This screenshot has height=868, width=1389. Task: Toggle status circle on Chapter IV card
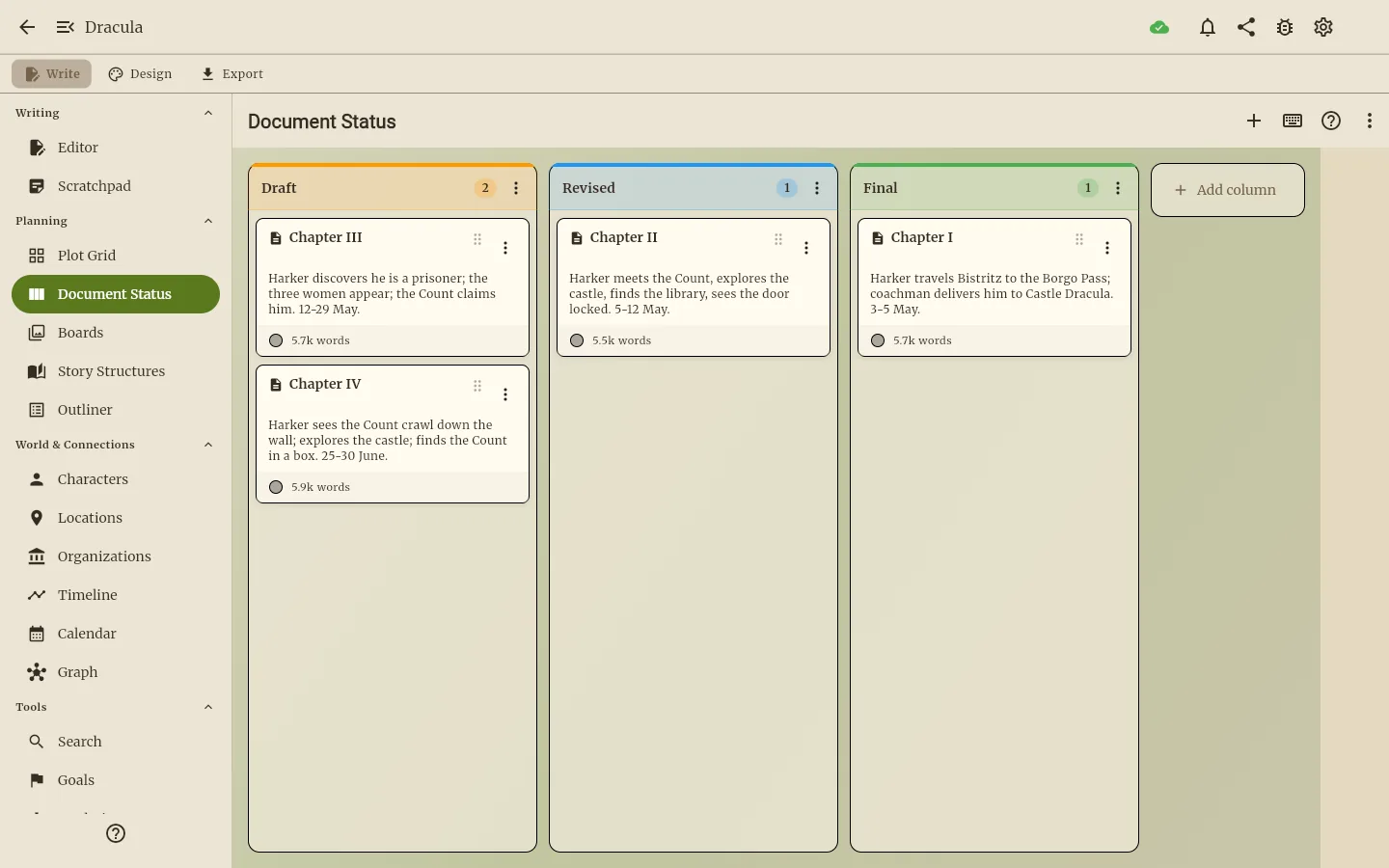pyautogui.click(x=276, y=487)
